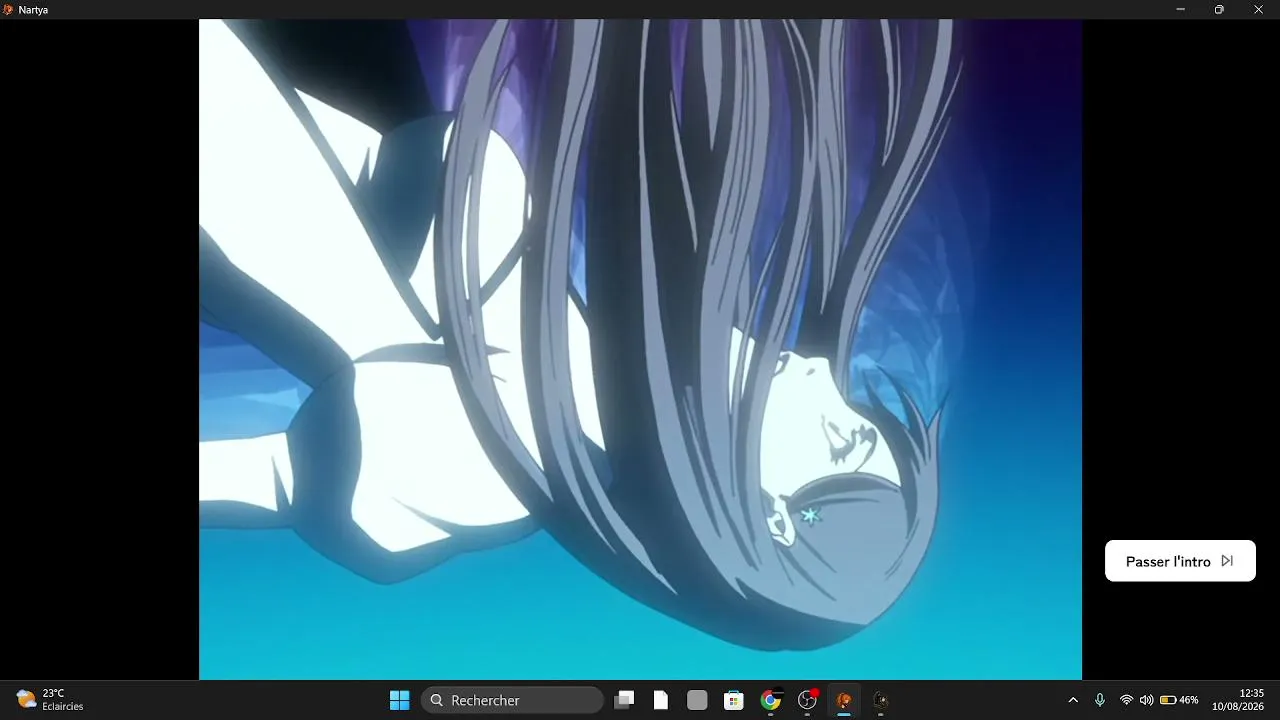Launch Microsoft Store from the taskbar

pyautogui.click(x=734, y=700)
